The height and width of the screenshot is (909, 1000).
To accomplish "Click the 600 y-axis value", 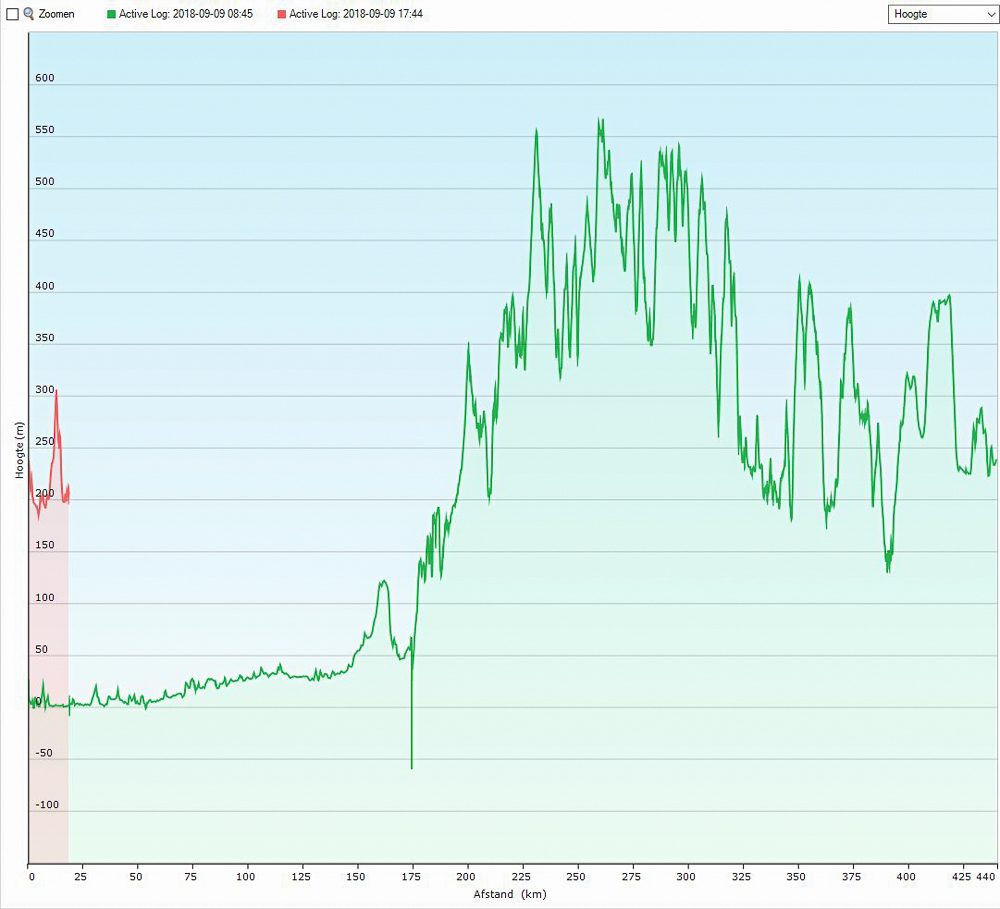I will [45, 78].
